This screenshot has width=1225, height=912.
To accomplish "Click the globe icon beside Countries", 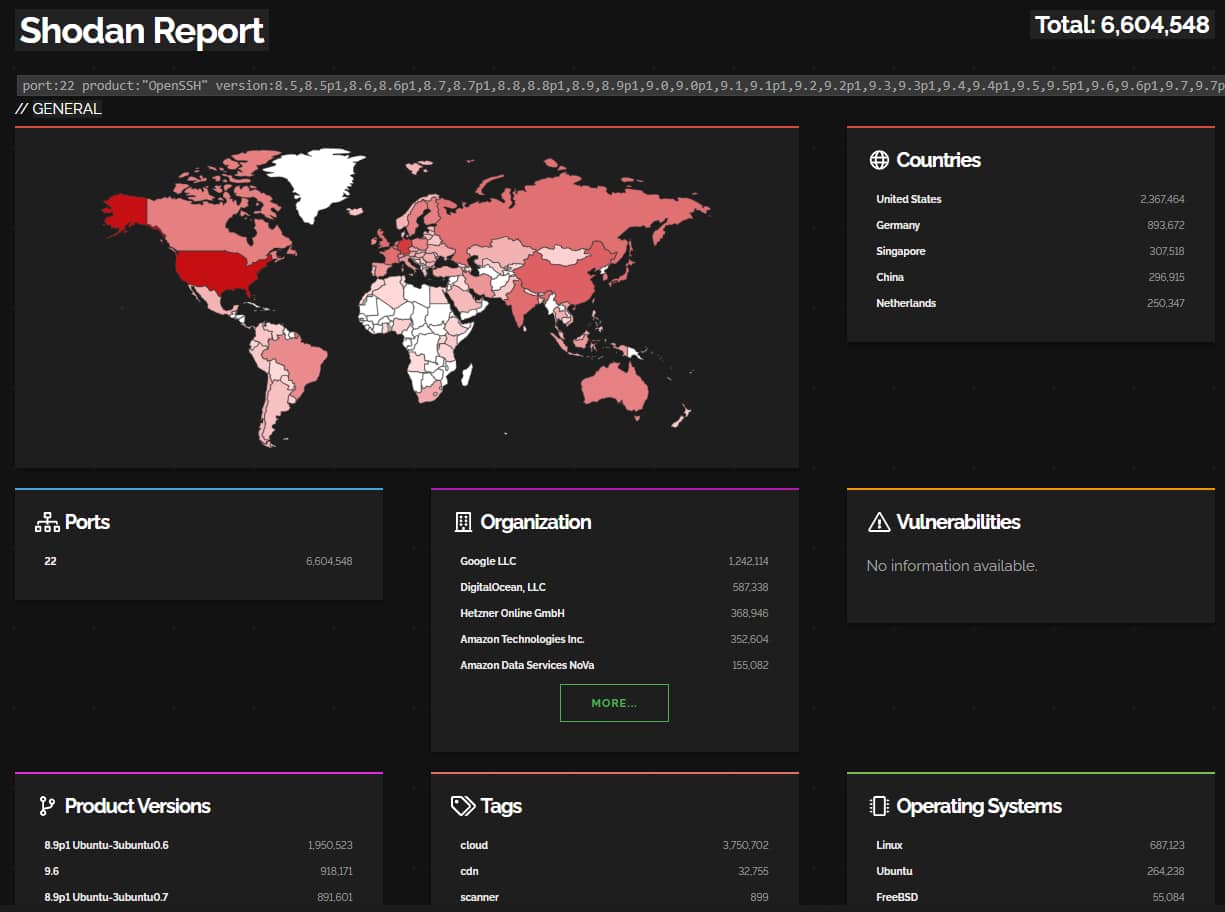I will pos(879,160).
